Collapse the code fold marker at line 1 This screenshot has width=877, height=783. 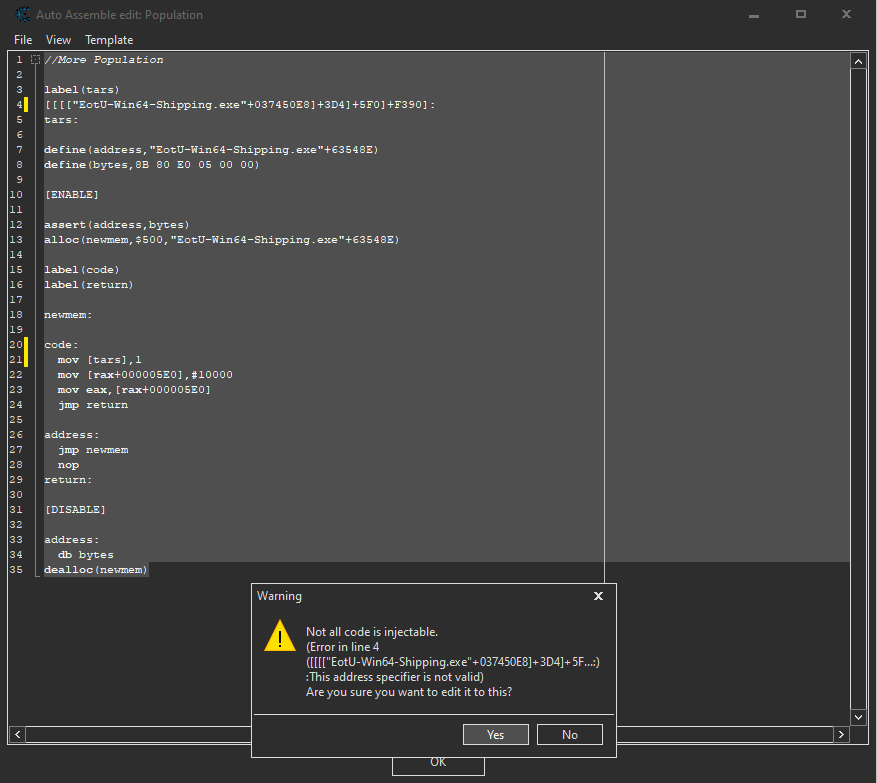tap(36, 60)
